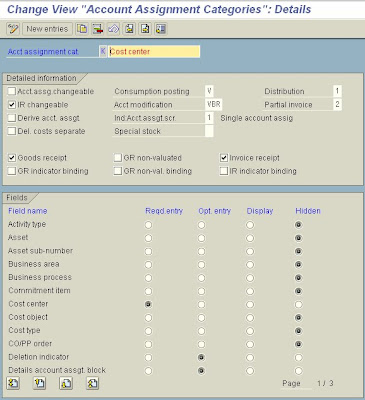Viewport: 365px width, 400px height.
Task: Set Activity type to Opt. entry
Action: point(201,225)
